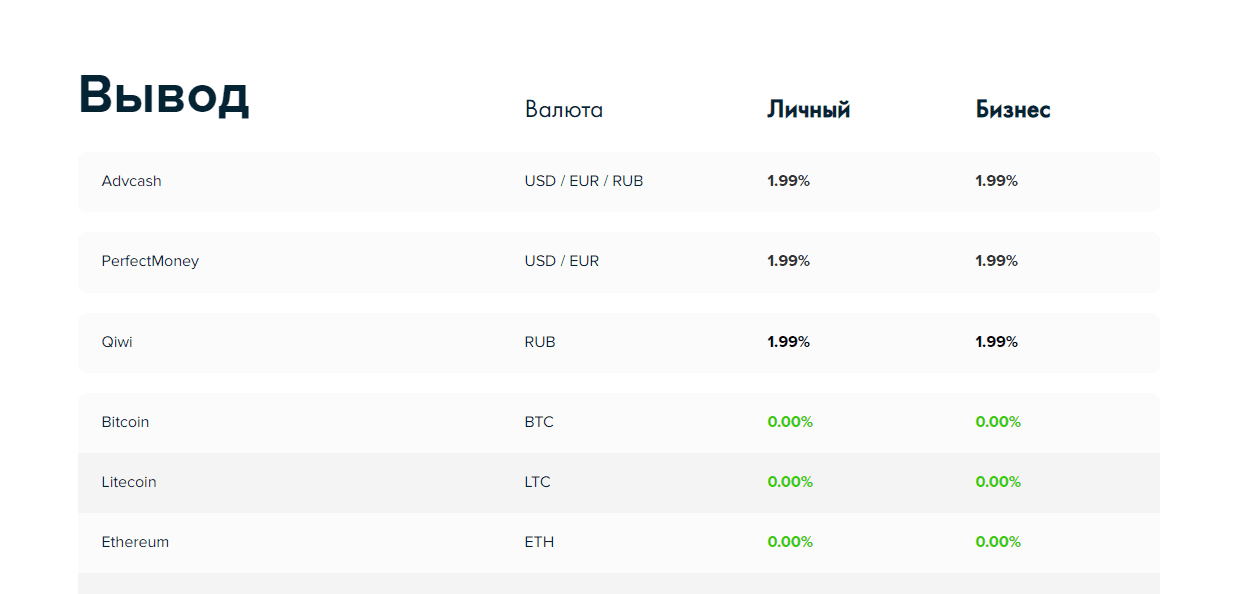
Task: Click the "Вывод" page heading
Action: click(164, 96)
